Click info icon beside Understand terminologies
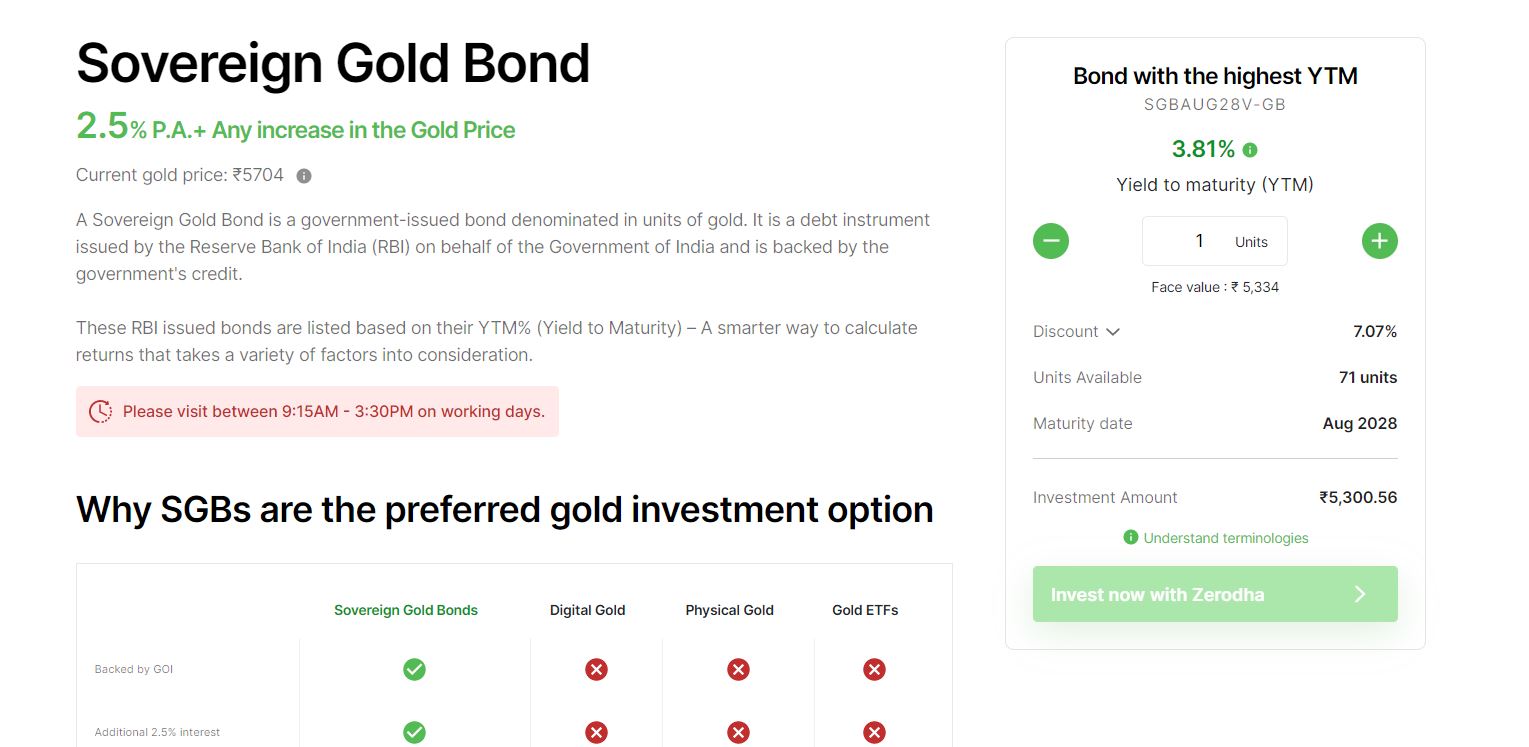 coord(1130,537)
